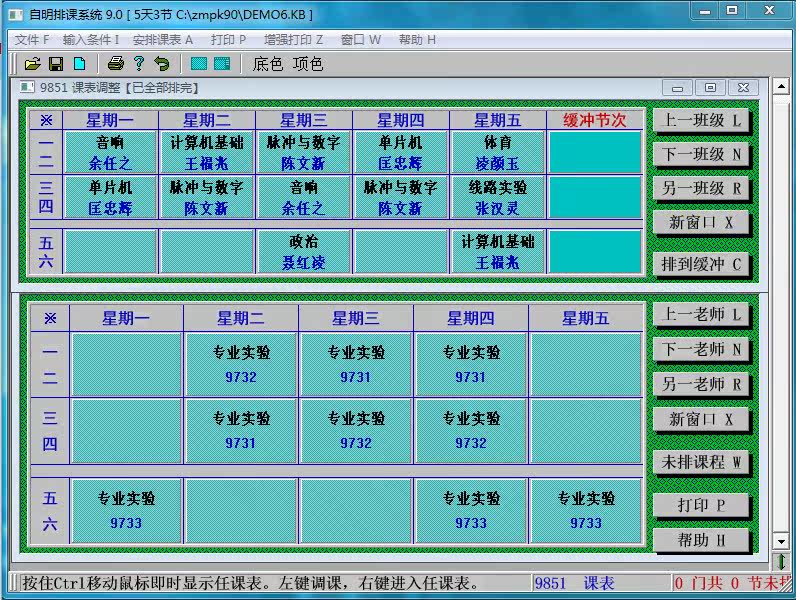Select teacher Friday 专业实验 9733 cell
Screen dimensions: 796x600
586,510
